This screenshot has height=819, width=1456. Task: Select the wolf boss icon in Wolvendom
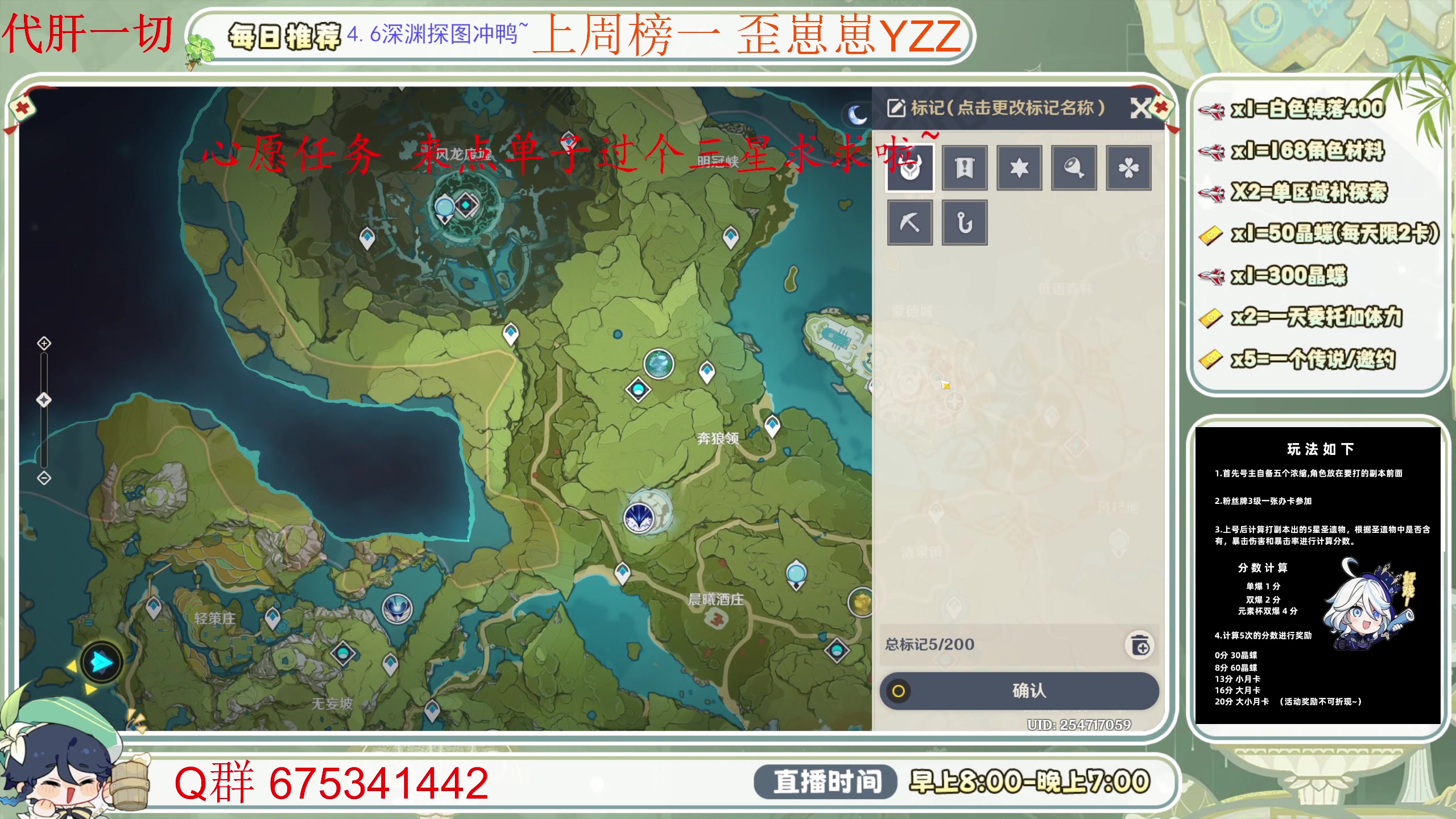pyautogui.click(x=639, y=518)
